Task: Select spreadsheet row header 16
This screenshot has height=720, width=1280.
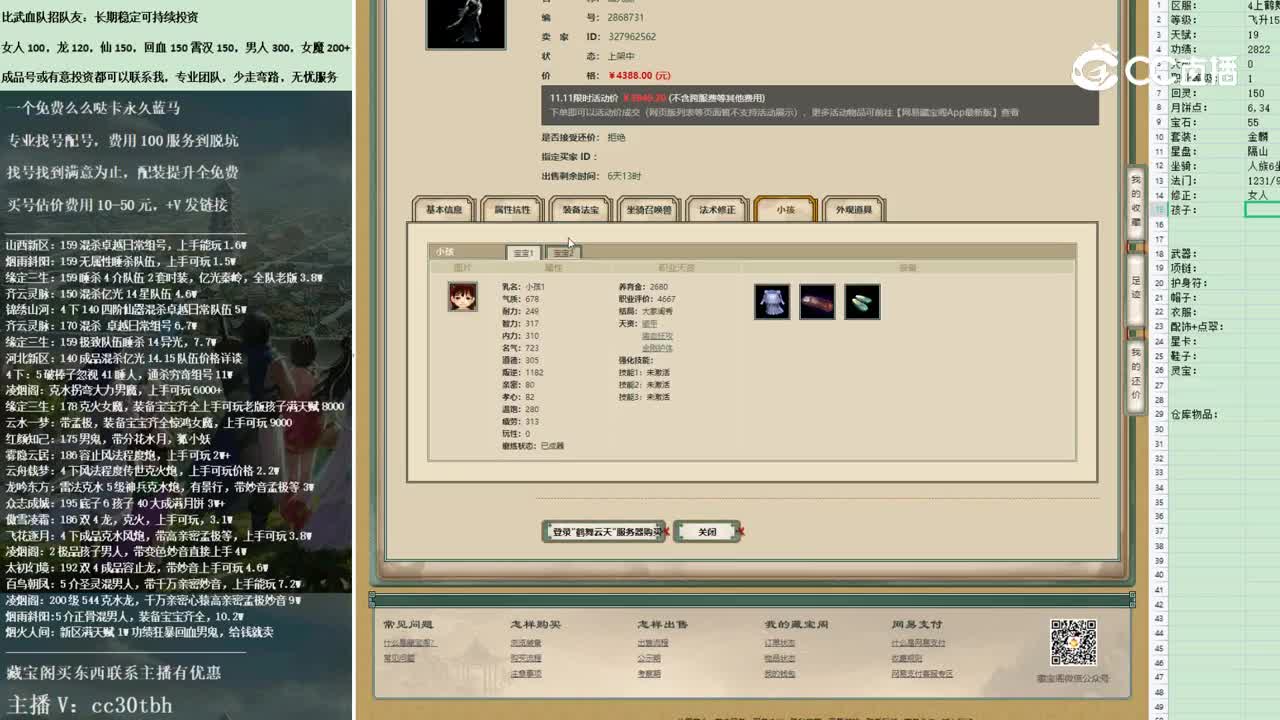Action: [x=1158, y=225]
